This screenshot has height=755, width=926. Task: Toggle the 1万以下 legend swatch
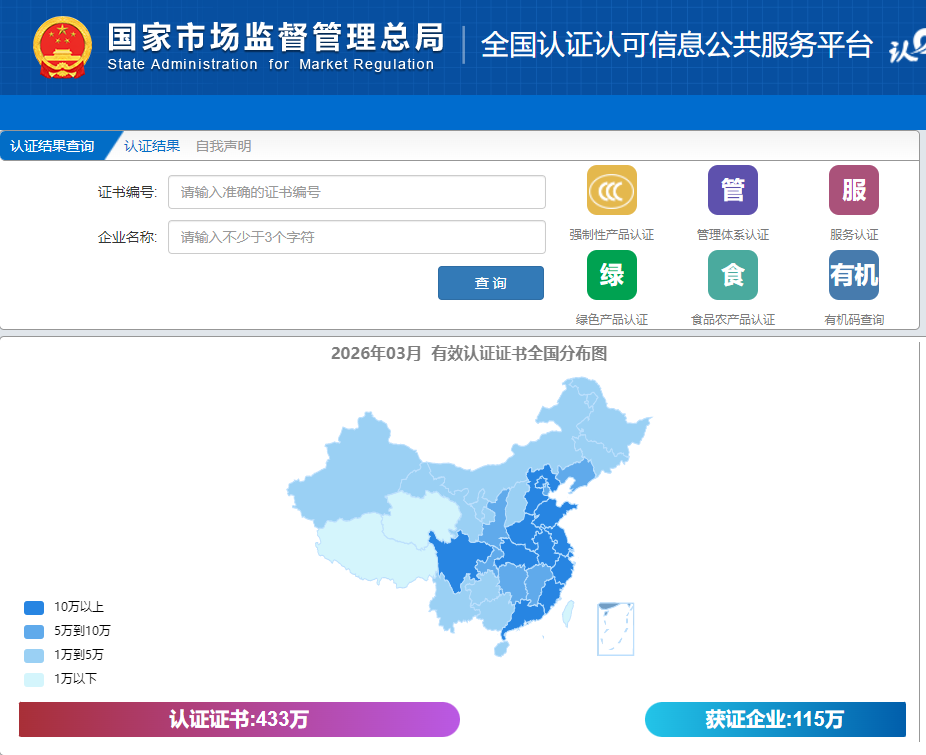34,679
